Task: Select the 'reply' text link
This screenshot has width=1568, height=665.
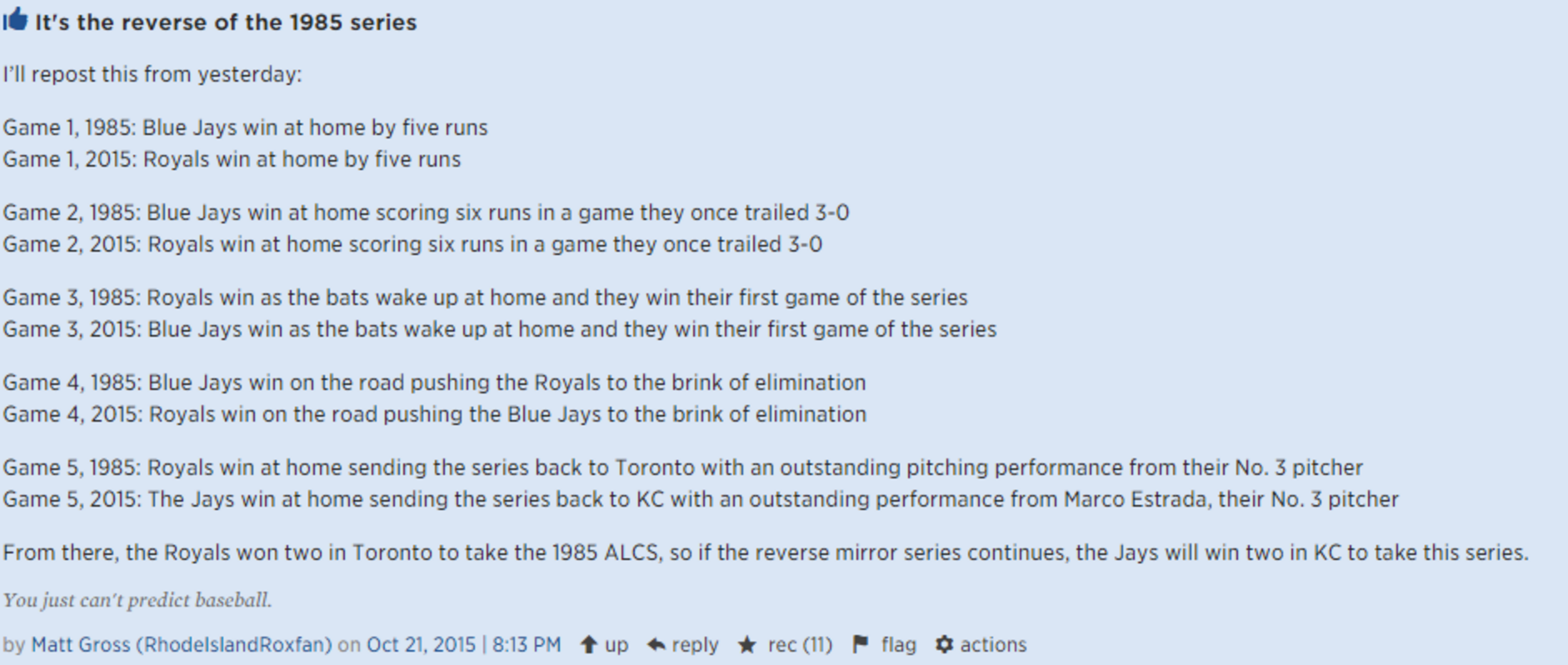Action: (x=695, y=645)
